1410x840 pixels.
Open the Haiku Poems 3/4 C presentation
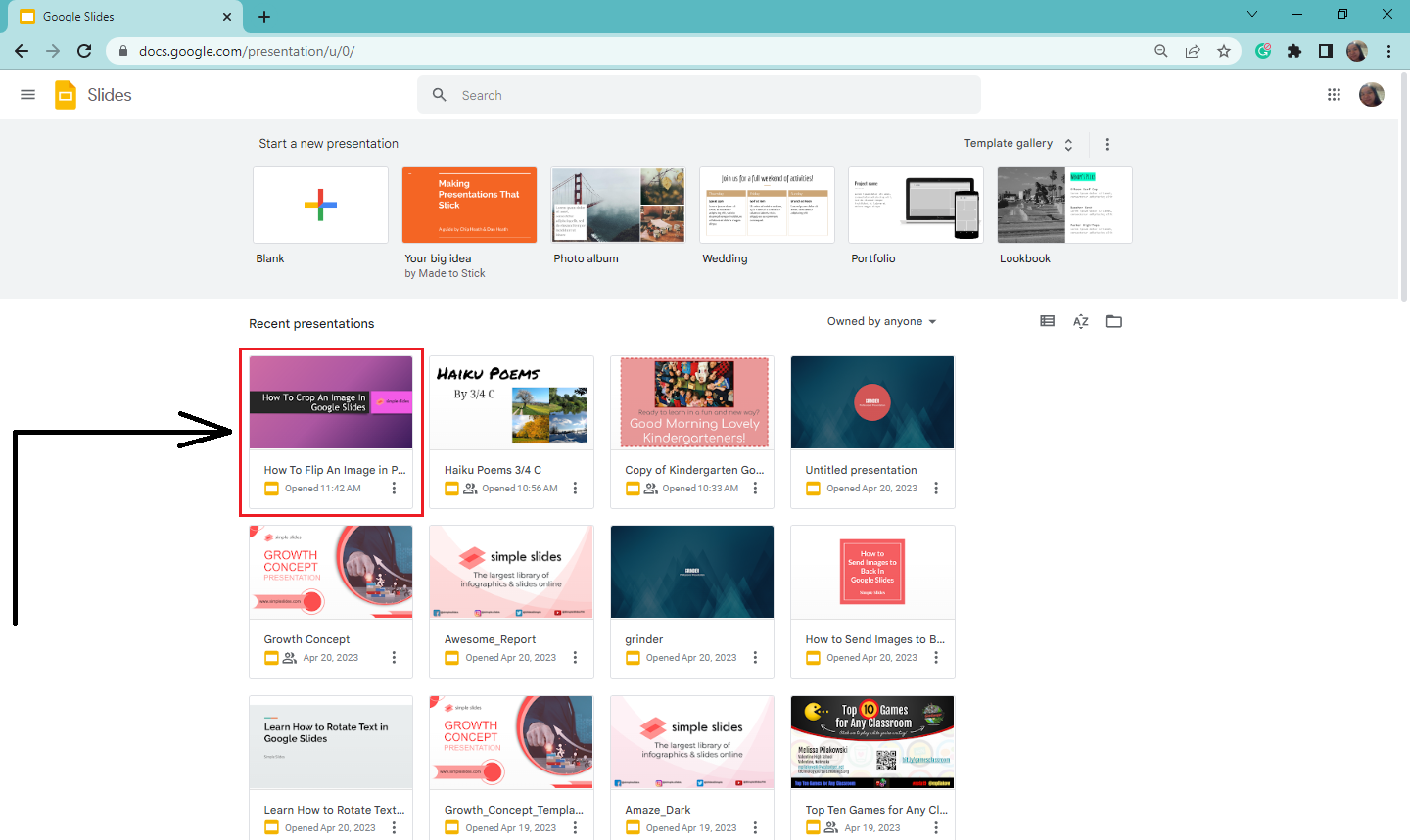click(x=511, y=402)
